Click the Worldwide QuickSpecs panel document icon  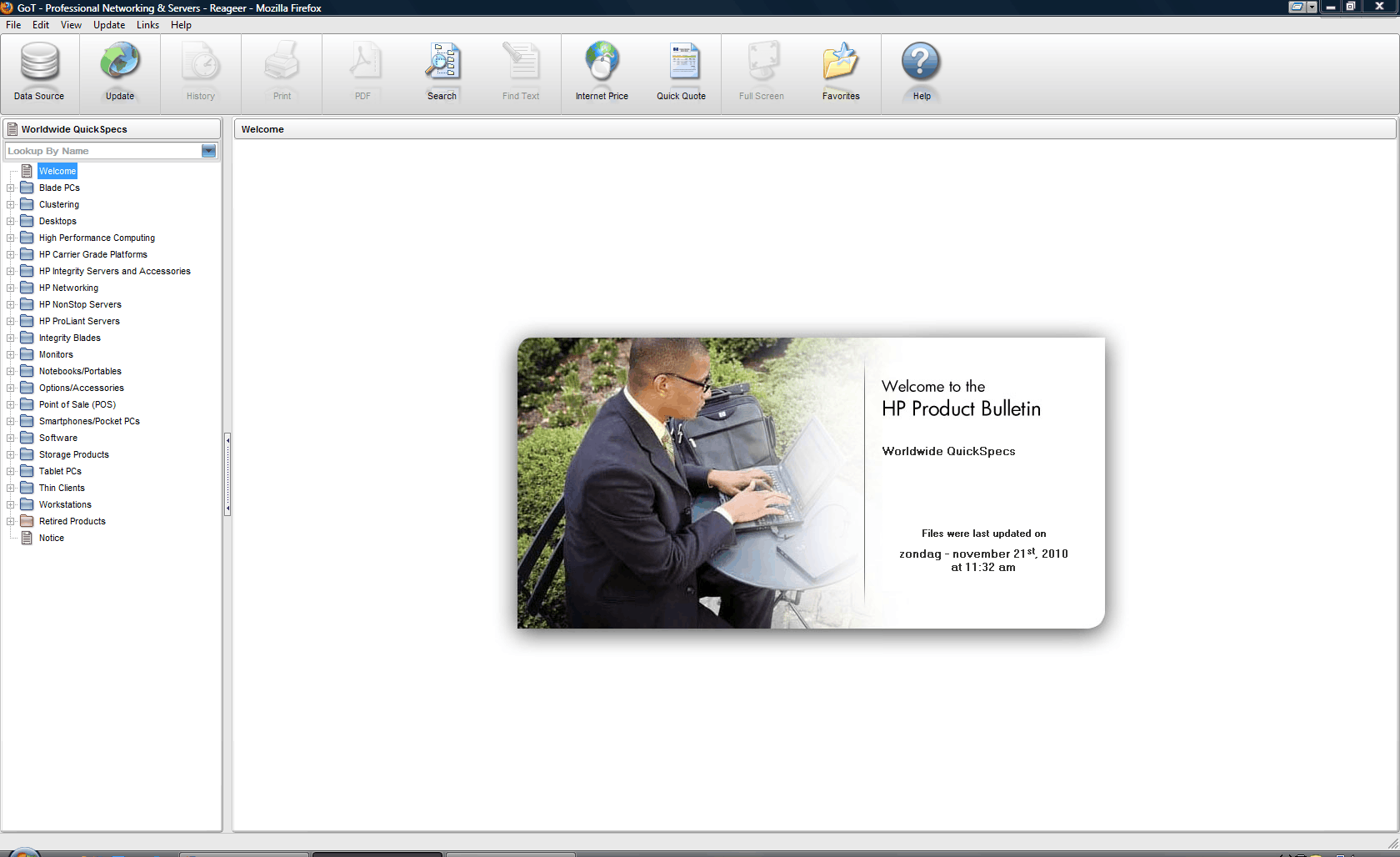(12, 129)
